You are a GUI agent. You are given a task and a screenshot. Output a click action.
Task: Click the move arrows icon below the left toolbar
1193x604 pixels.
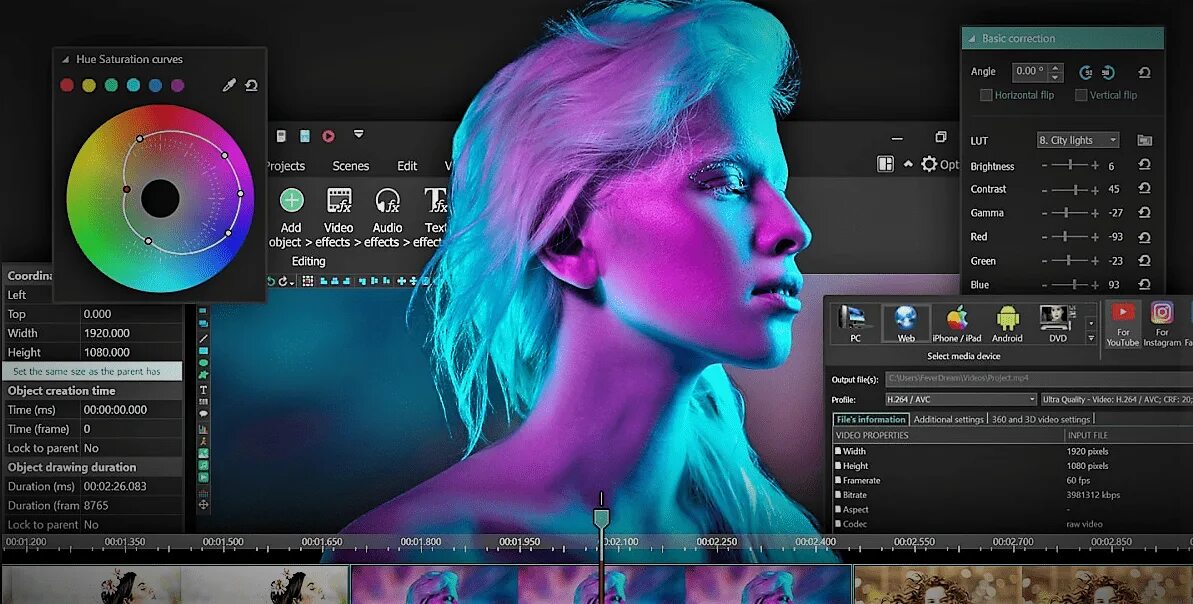coord(203,504)
